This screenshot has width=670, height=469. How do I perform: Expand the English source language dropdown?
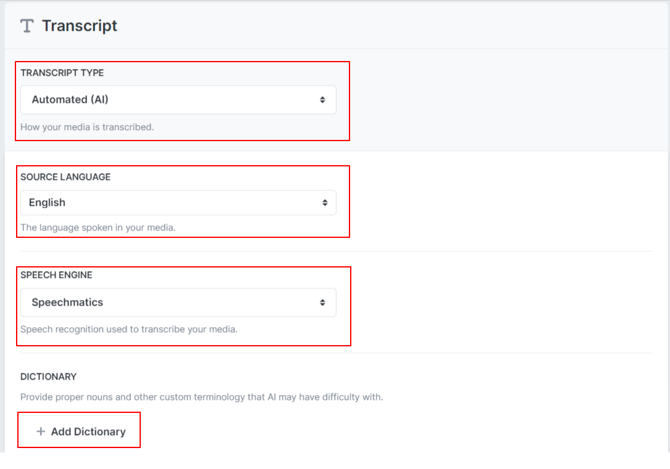pos(178,203)
